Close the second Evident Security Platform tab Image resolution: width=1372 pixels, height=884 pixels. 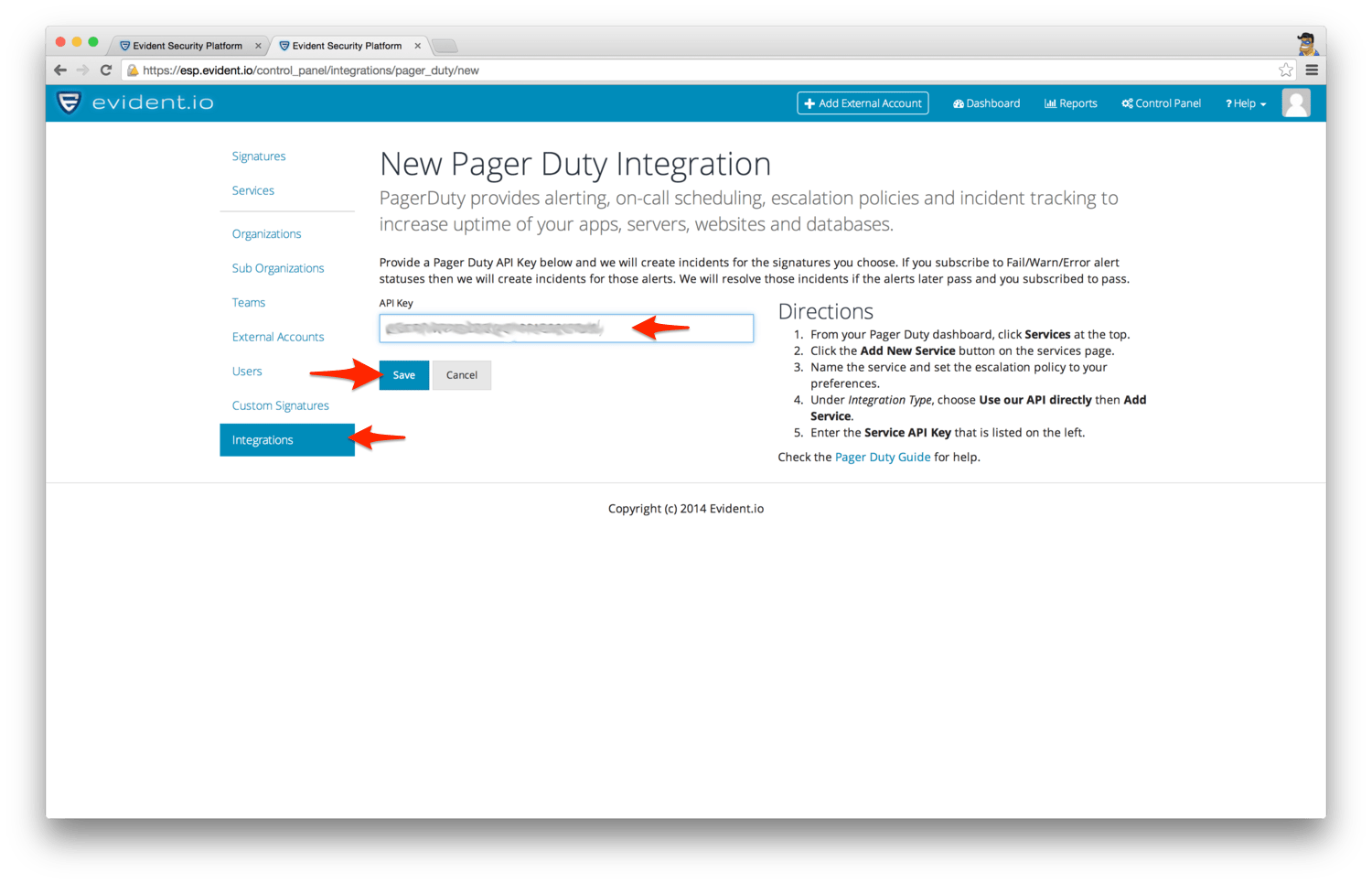[x=418, y=46]
